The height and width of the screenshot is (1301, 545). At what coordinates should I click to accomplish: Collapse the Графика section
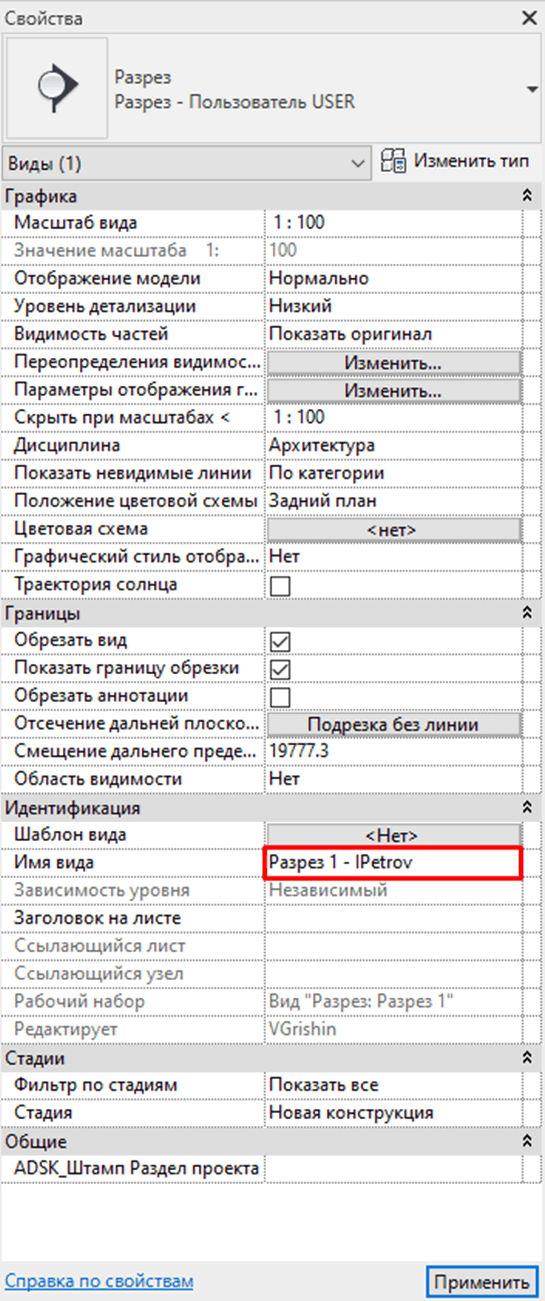pyautogui.click(x=528, y=197)
